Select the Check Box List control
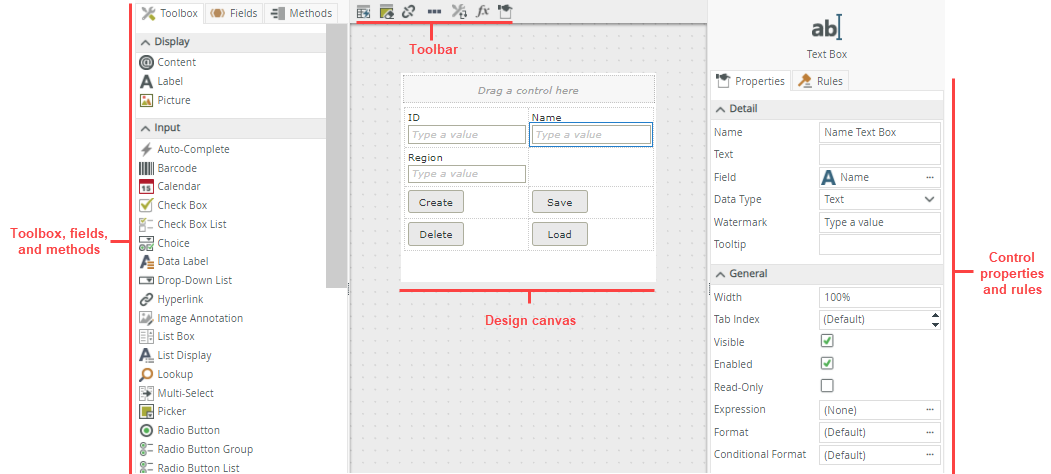1051x474 pixels. (182, 224)
